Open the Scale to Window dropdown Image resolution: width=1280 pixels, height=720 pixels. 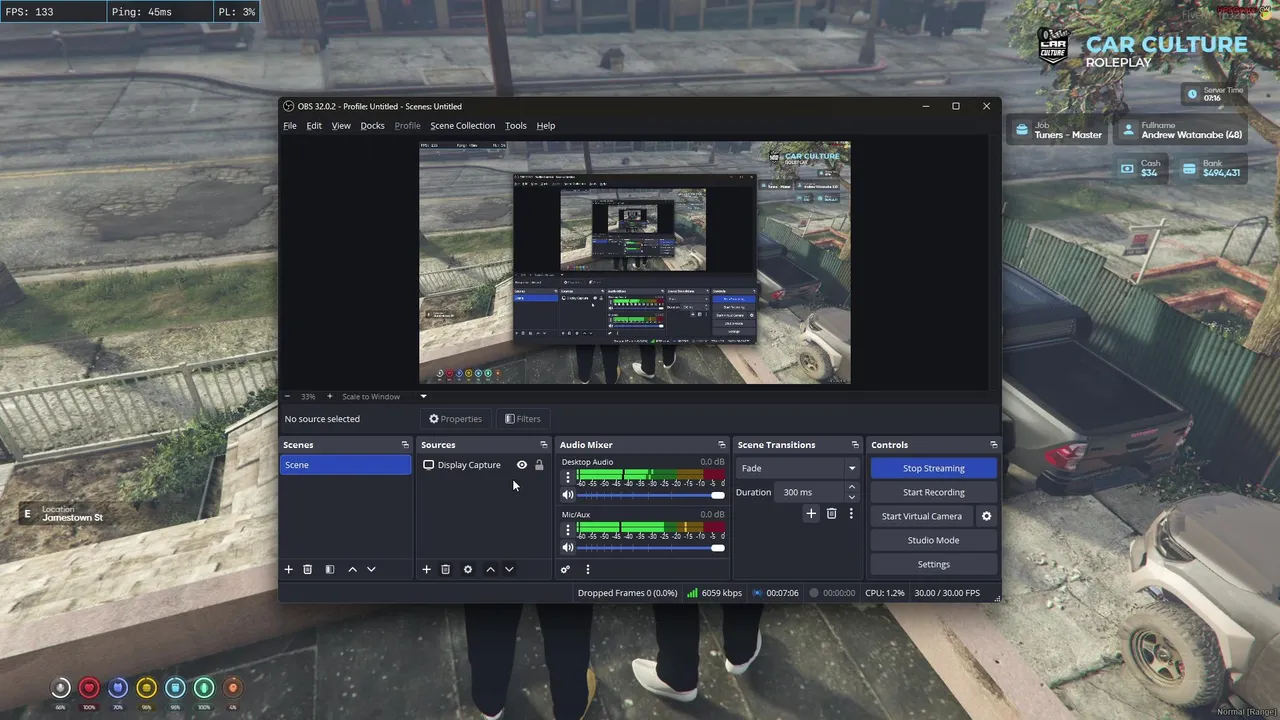point(384,396)
